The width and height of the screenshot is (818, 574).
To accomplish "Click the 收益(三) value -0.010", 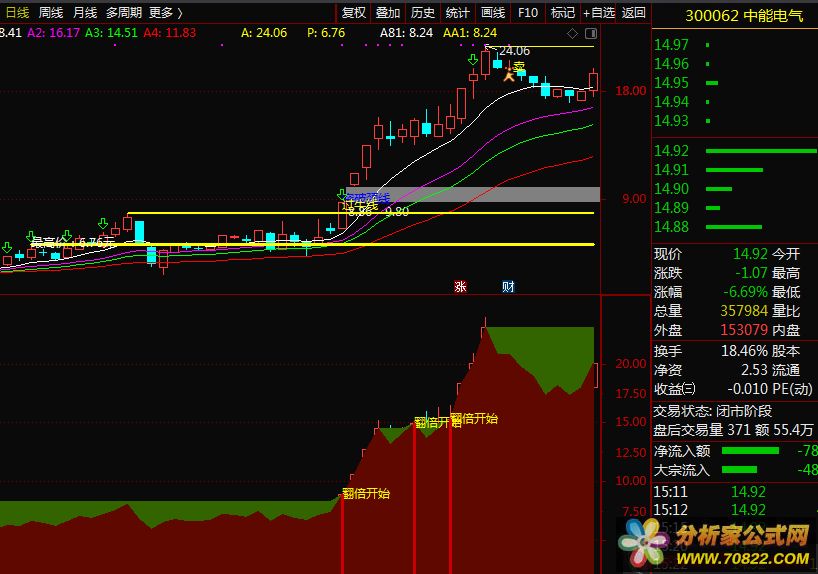I will pyautogui.click(x=748, y=389).
